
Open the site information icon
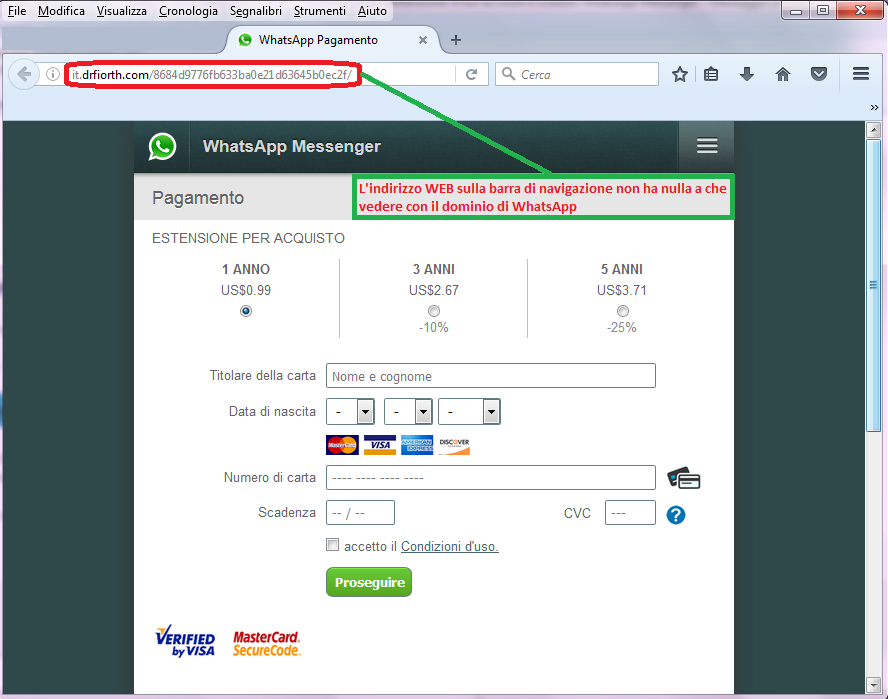(53, 74)
